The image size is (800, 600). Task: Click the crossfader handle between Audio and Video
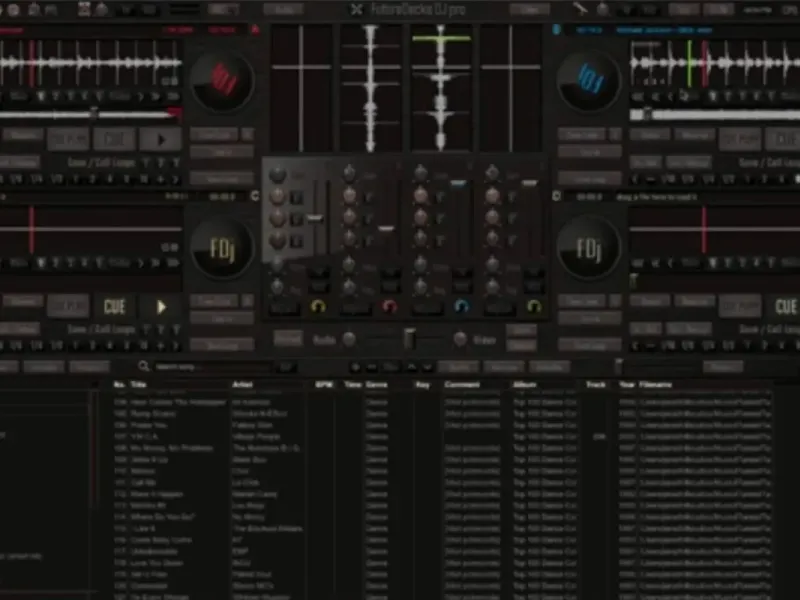(409, 338)
